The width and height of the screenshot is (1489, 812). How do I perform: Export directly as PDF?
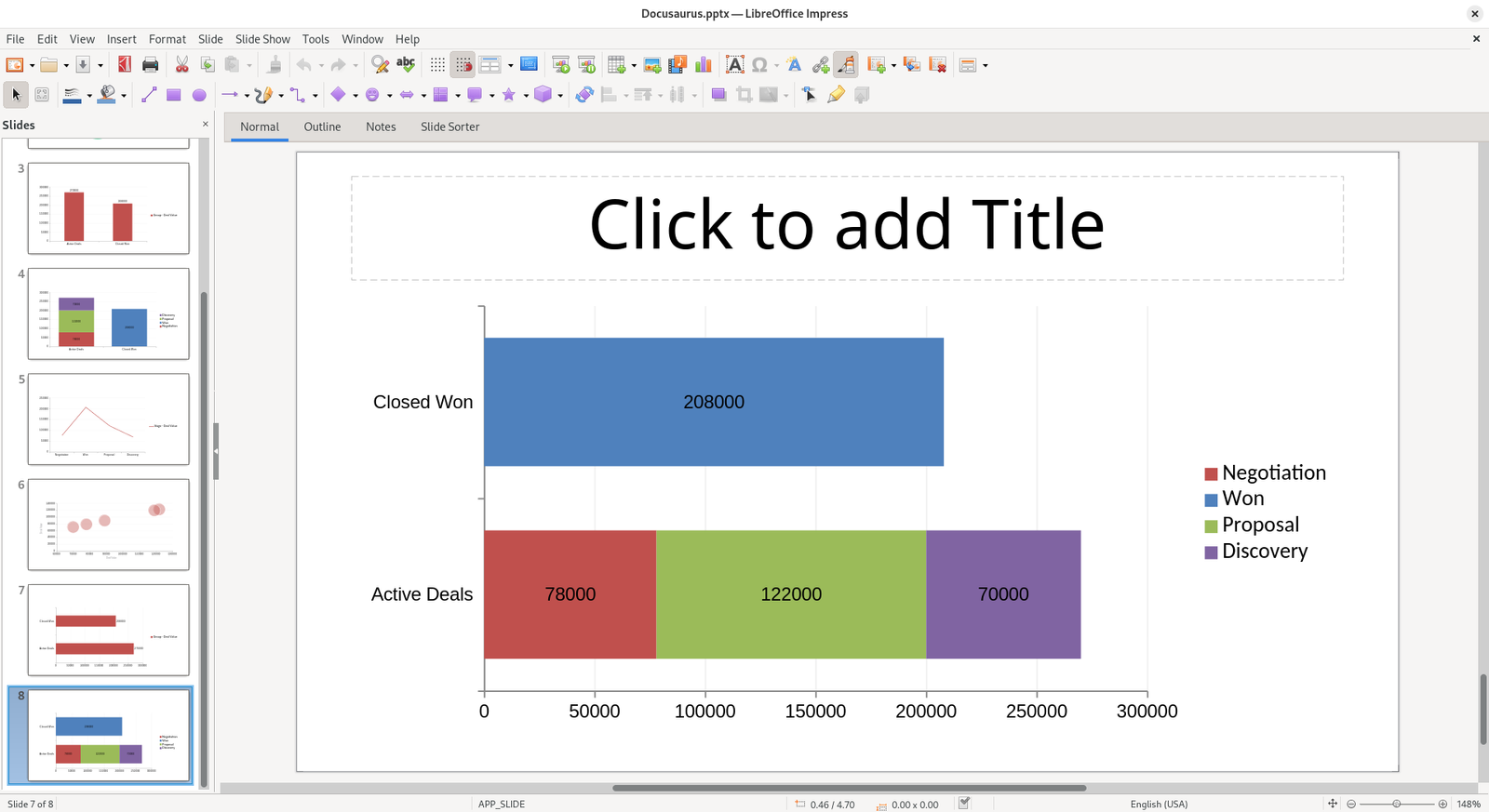click(125, 64)
